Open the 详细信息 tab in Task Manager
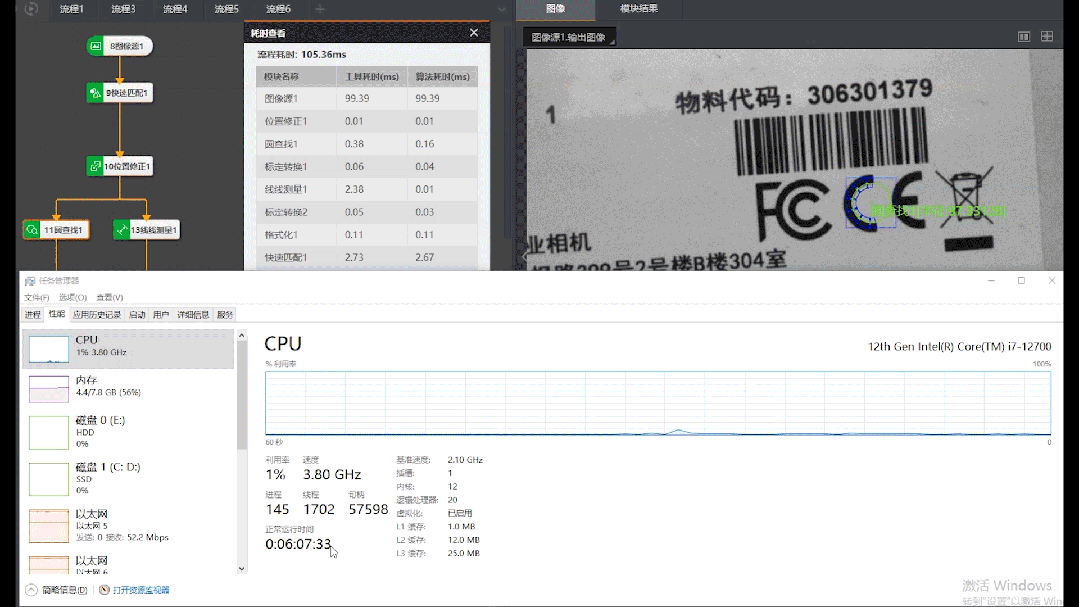The height and width of the screenshot is (607, 1079). 193,314
